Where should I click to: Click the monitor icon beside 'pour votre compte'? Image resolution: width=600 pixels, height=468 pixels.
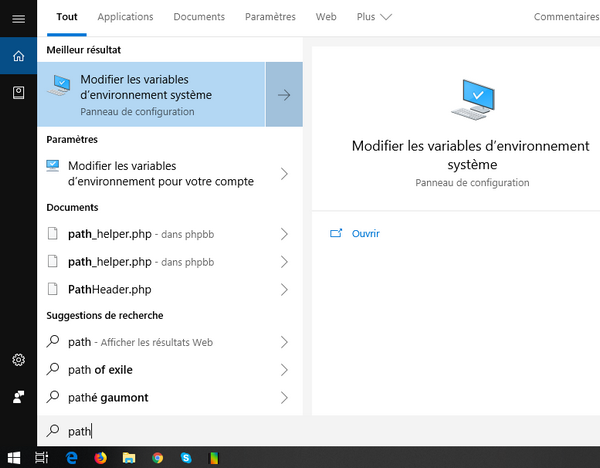pyautogui.click(x=52, y=166)
